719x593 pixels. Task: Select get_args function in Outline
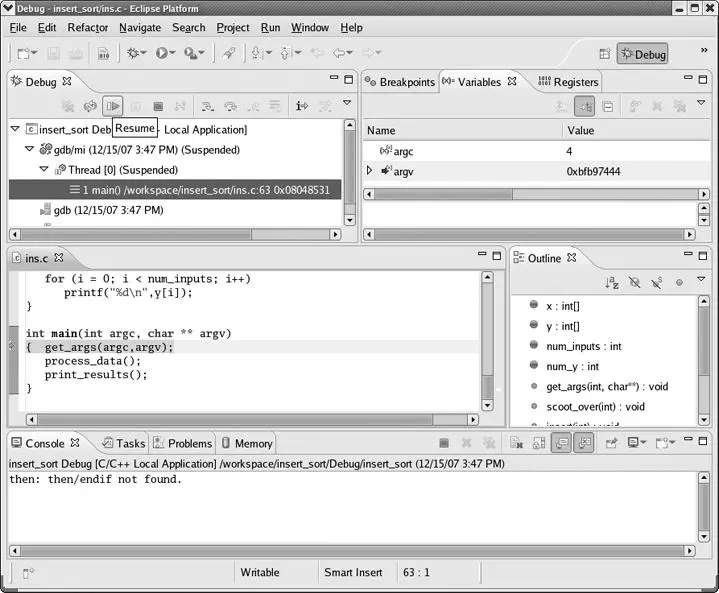point(606,386)
